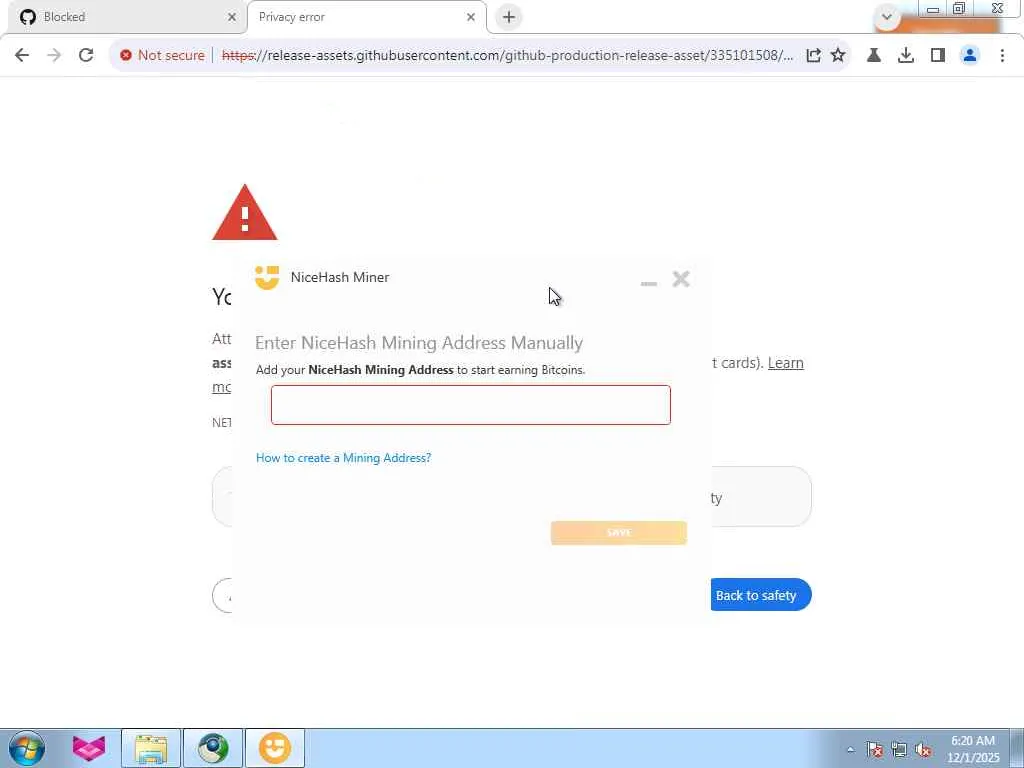Click the muted volume tray icon
Image resolution: width=1024 pixels, height=768 pixels.
(x=923, y=750)
